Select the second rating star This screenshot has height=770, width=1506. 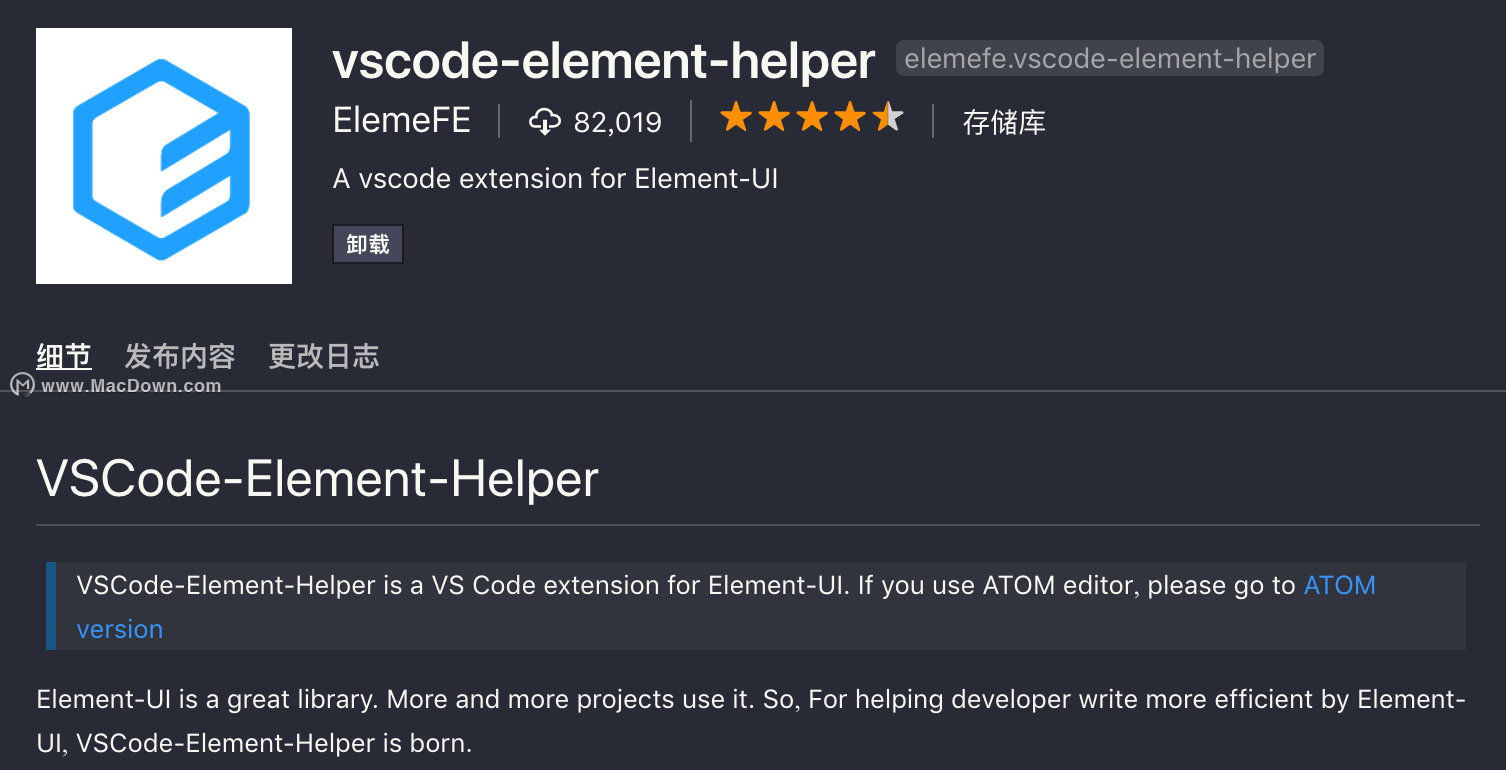(x=774, y=118)
